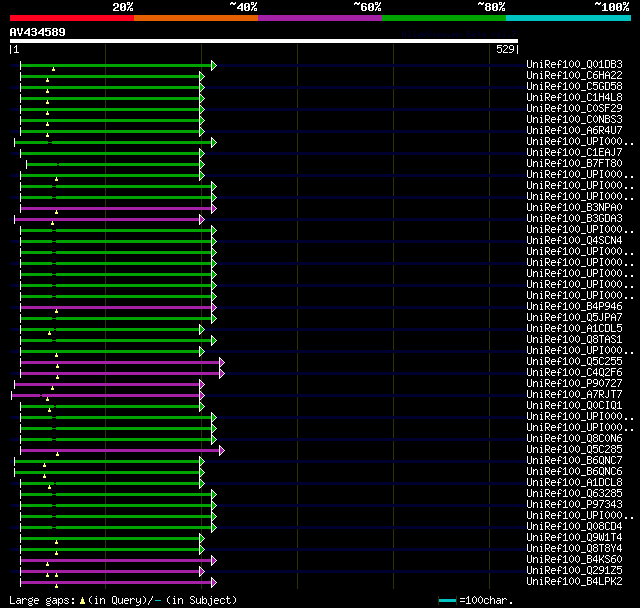Select the UniRef100_Q9W1T4 label
Screen dimensions: 640x608
(x=574, y=538)
